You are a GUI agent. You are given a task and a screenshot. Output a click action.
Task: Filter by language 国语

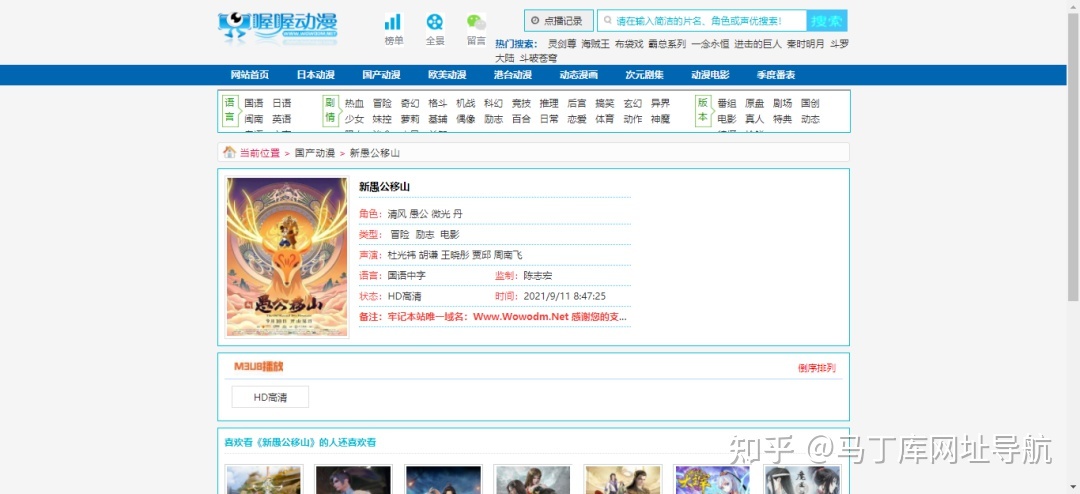point(254,103)
